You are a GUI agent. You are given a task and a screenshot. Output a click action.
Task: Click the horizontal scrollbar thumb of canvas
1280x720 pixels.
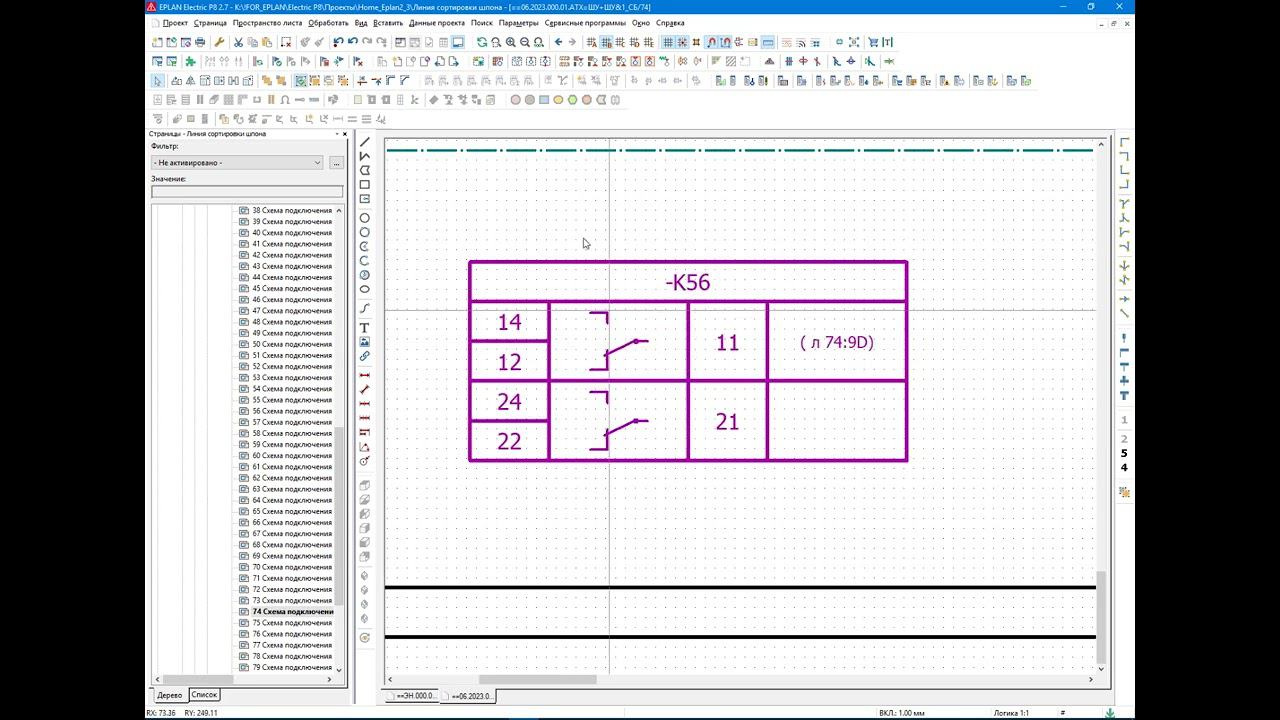(537, 680)
